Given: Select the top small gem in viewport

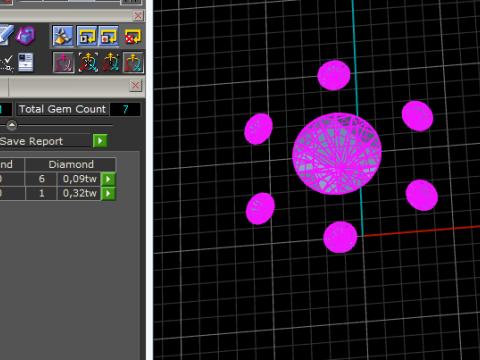Looking at the screenshot, I should point(334,75).
